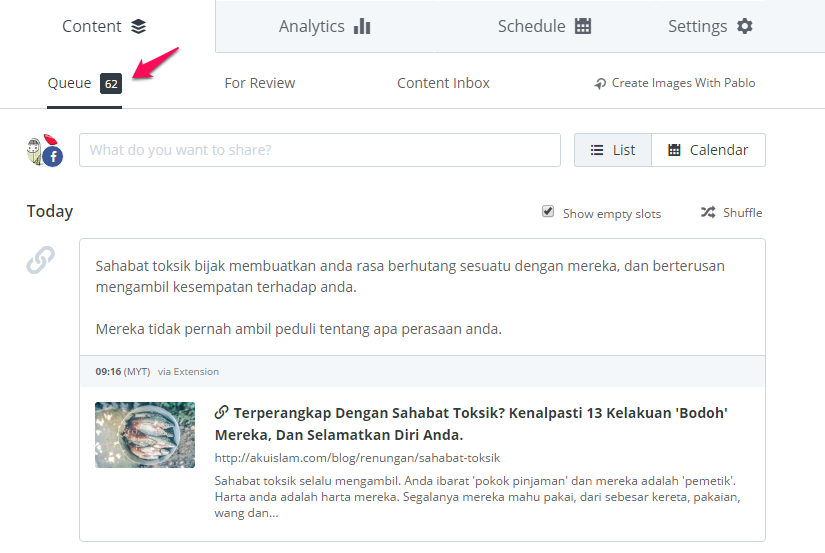825x553 pixels.
Task: Switch to Calendar view
Action: [x=708, y=150]
